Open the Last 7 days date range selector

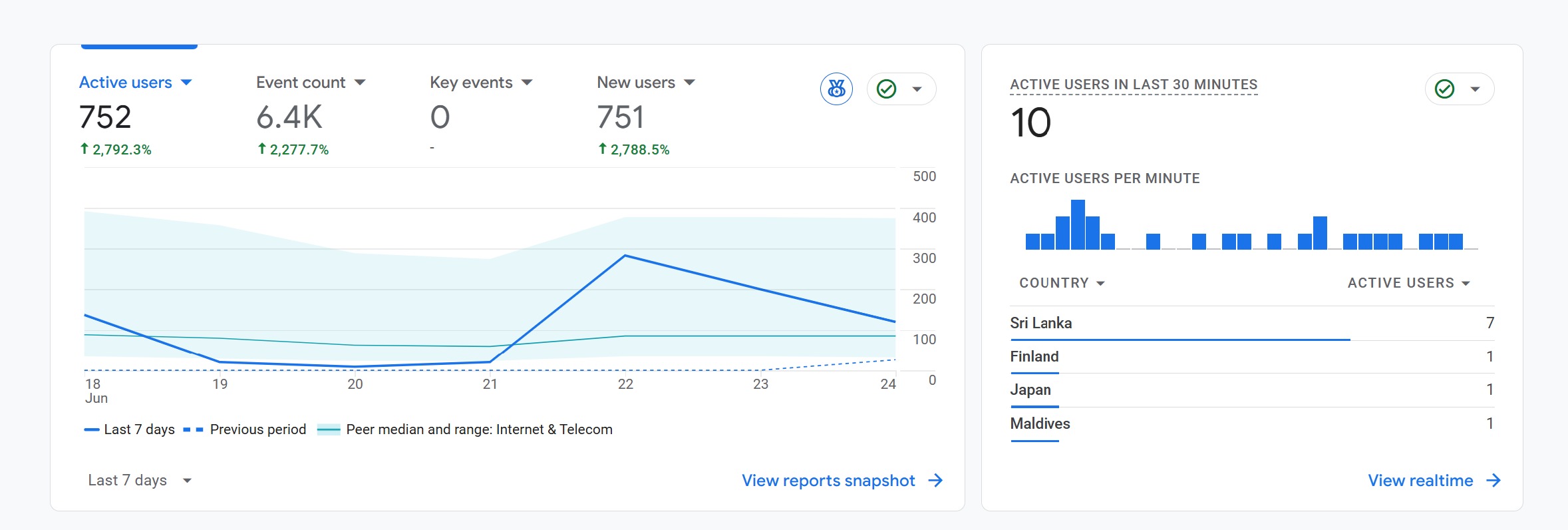[140, 480]
